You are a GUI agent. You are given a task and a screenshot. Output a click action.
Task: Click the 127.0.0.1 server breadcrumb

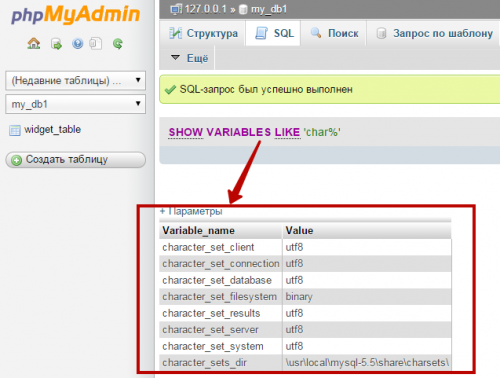pyautogui.click(x=205, y=9)
